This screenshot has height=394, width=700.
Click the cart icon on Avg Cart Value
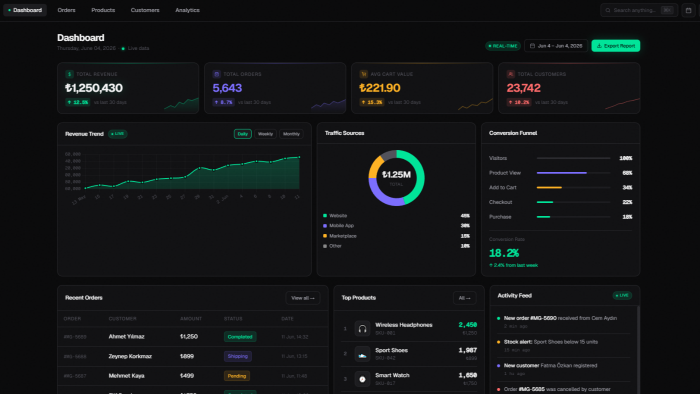(x=363, y=74)
